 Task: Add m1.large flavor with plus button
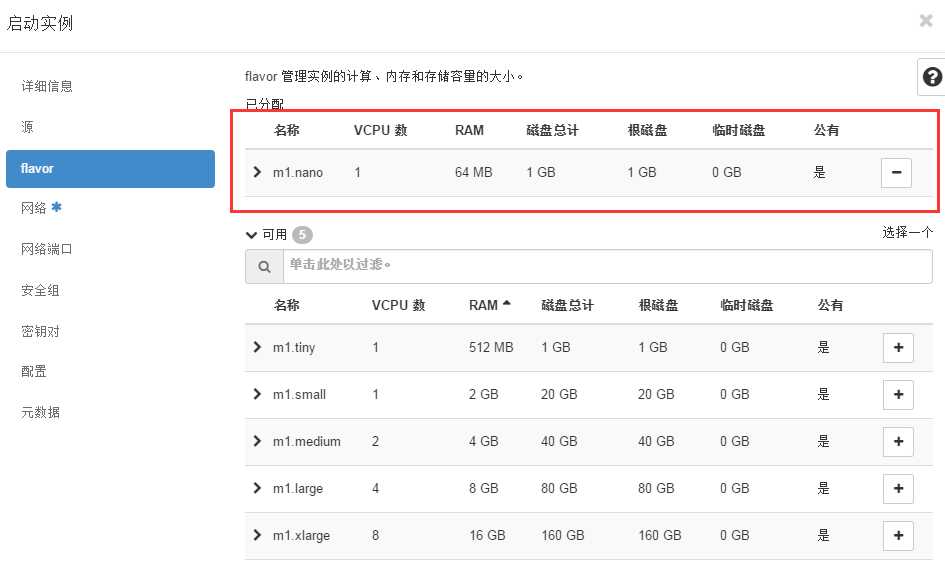[898, 489]
